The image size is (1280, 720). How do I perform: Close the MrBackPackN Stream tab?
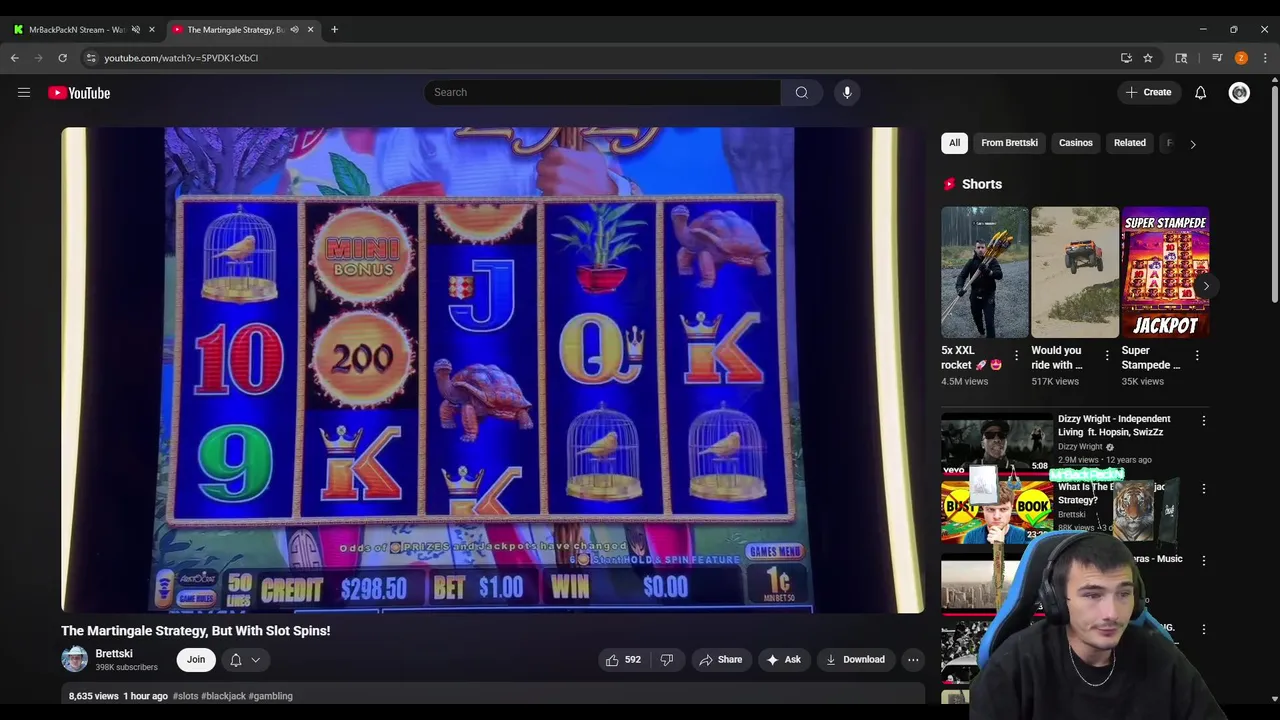coord(152,29)
